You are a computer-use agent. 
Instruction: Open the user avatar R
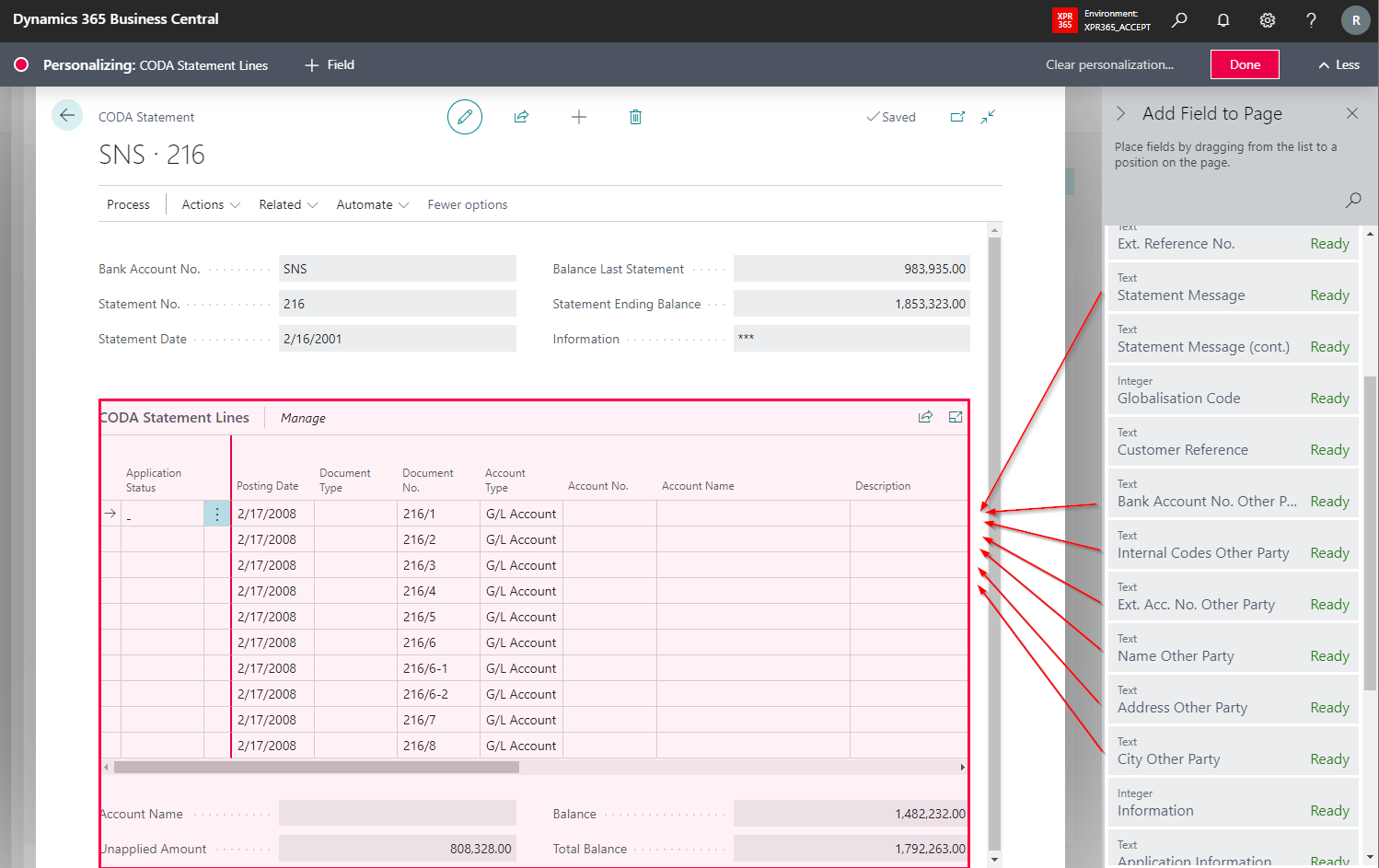1356,19
